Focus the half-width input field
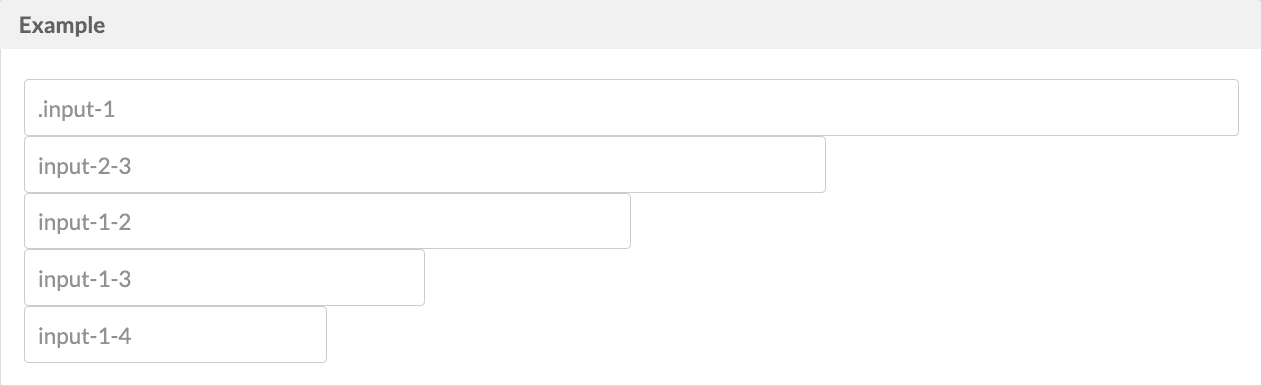This screenshot has height=386, width=1261. tap(327, 221)
